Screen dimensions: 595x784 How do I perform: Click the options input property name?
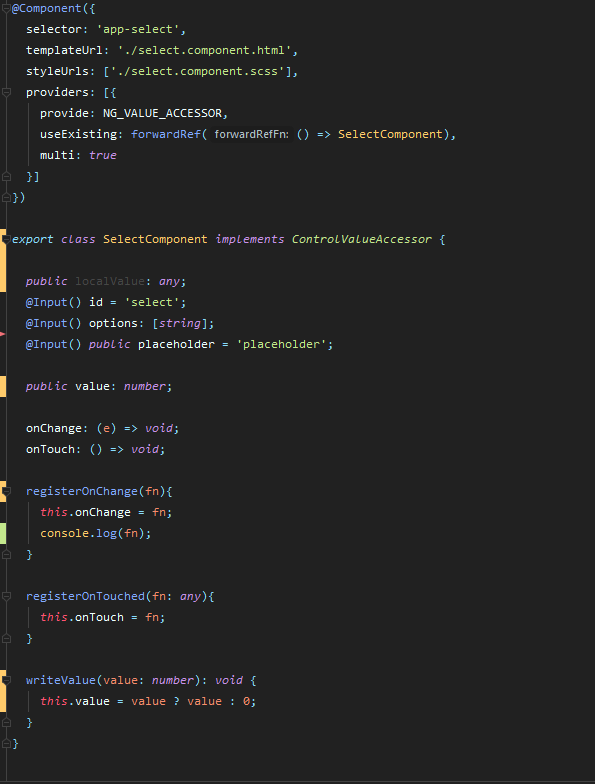click(x=114, y=324)
